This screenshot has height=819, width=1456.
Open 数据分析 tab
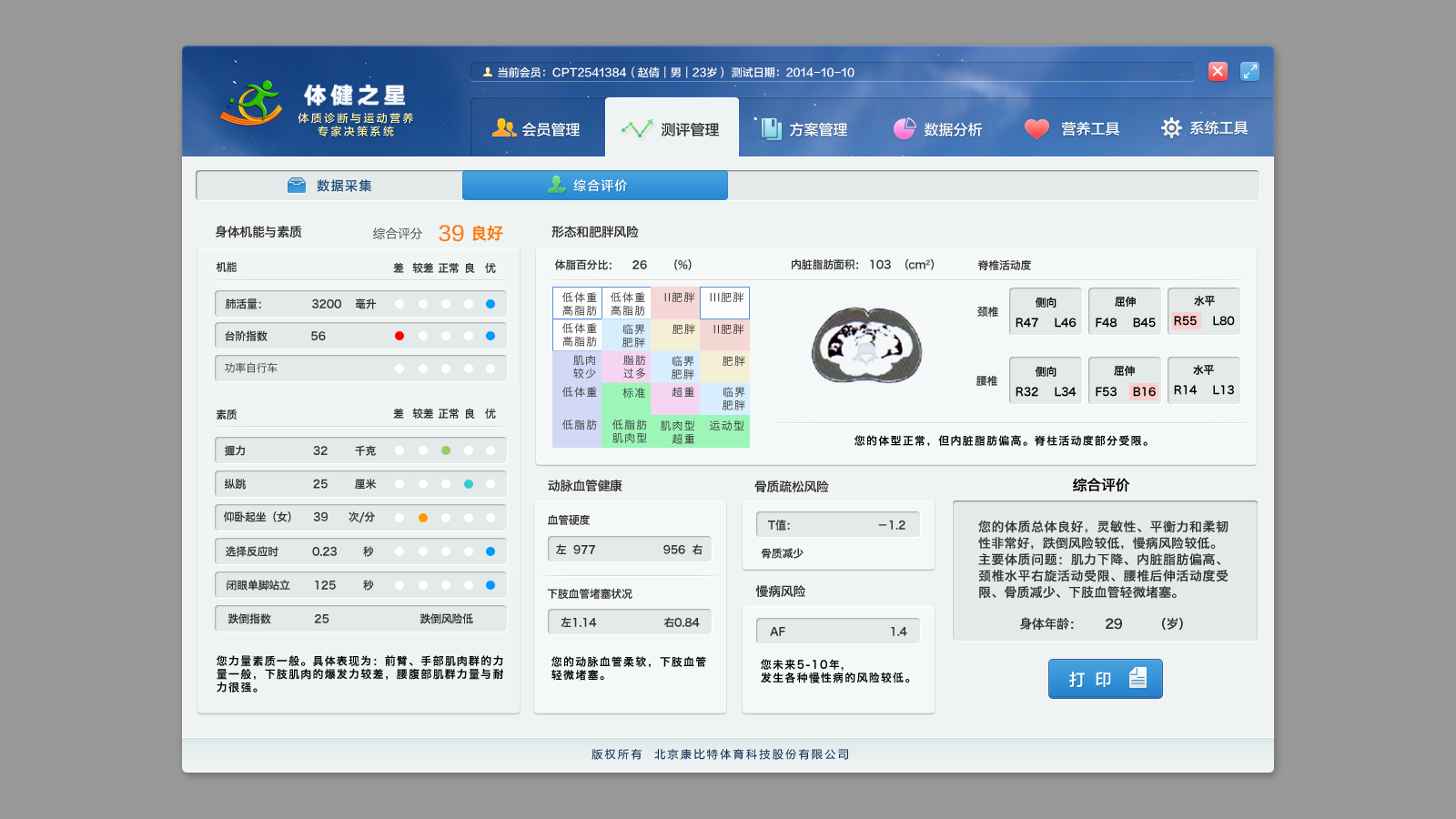point(937,127)
